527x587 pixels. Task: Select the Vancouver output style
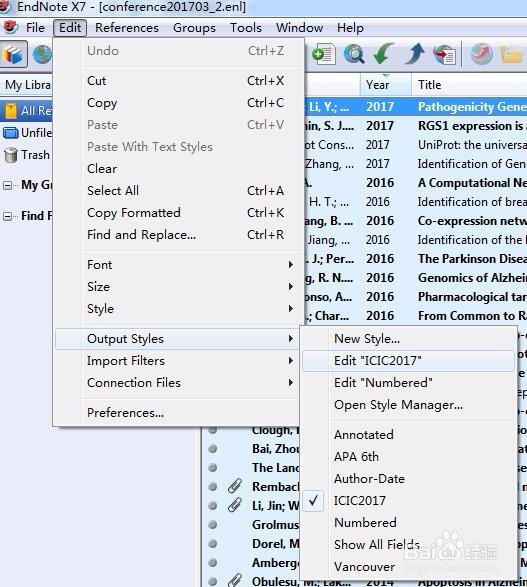(x=408, y=567)
